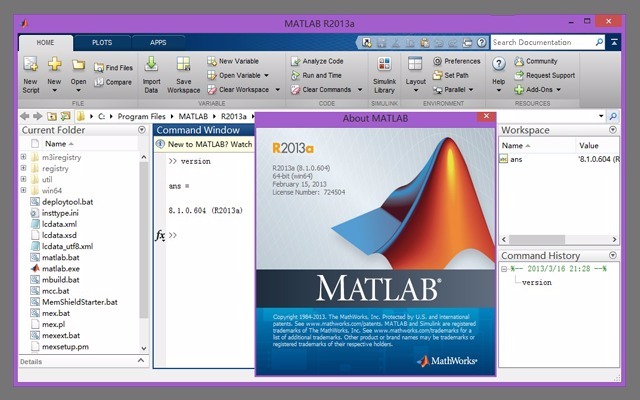Expand the win64 folder node
Screen dimensions: 640x400
click(23, 190)
